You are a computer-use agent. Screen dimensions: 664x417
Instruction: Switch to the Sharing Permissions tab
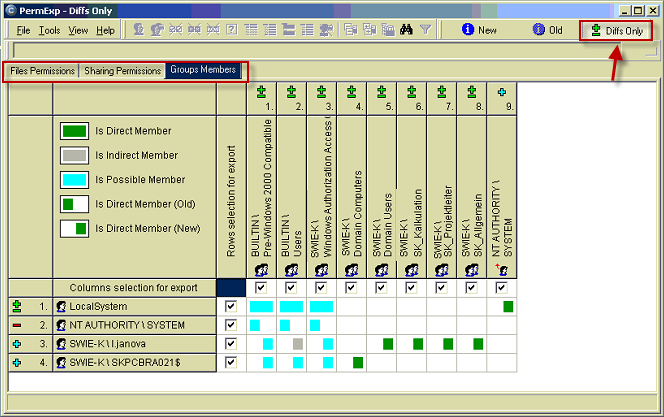point(122,71)
